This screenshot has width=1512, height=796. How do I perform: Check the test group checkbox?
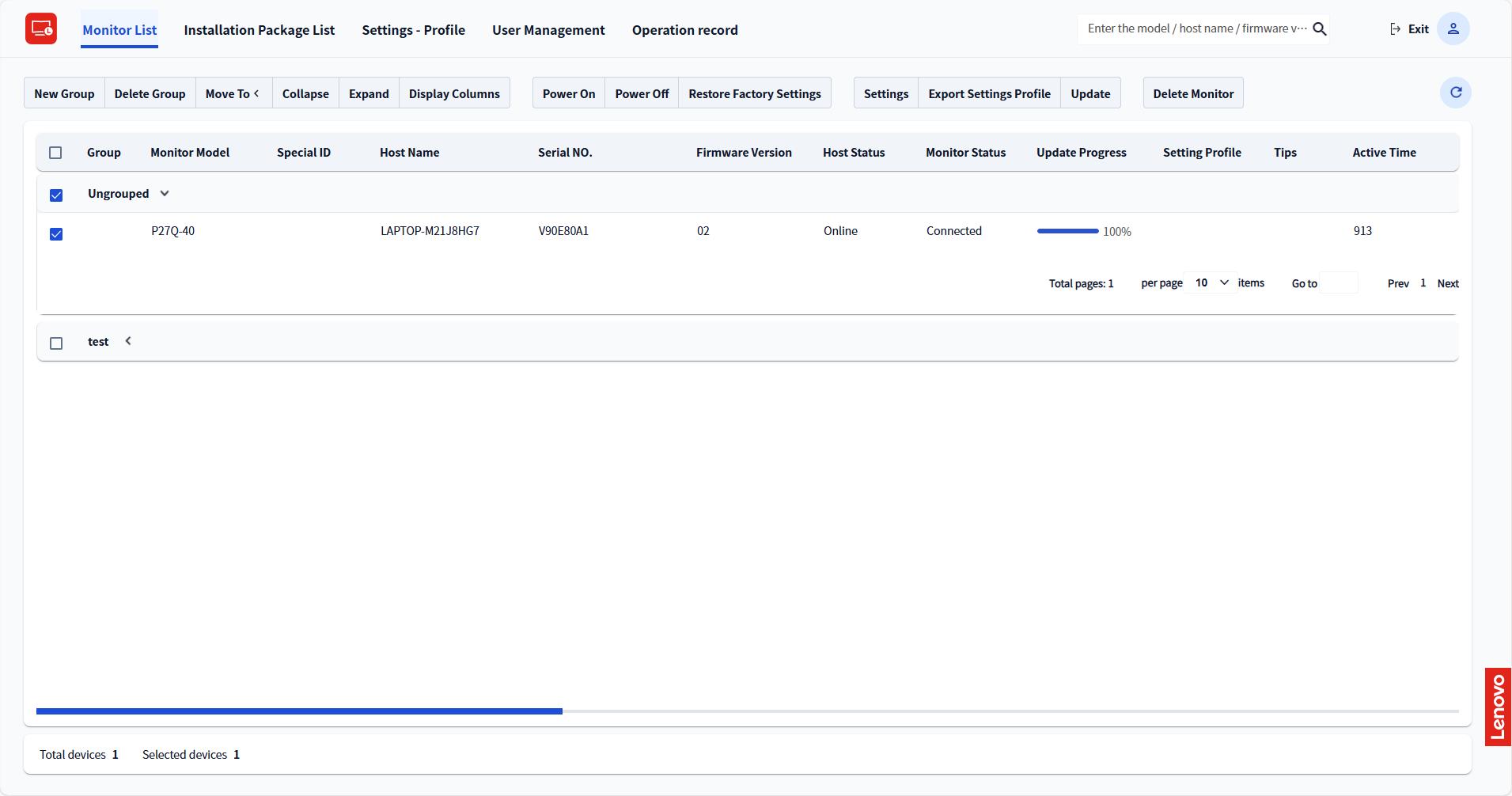pyautogui.click(x=56, y=343)
